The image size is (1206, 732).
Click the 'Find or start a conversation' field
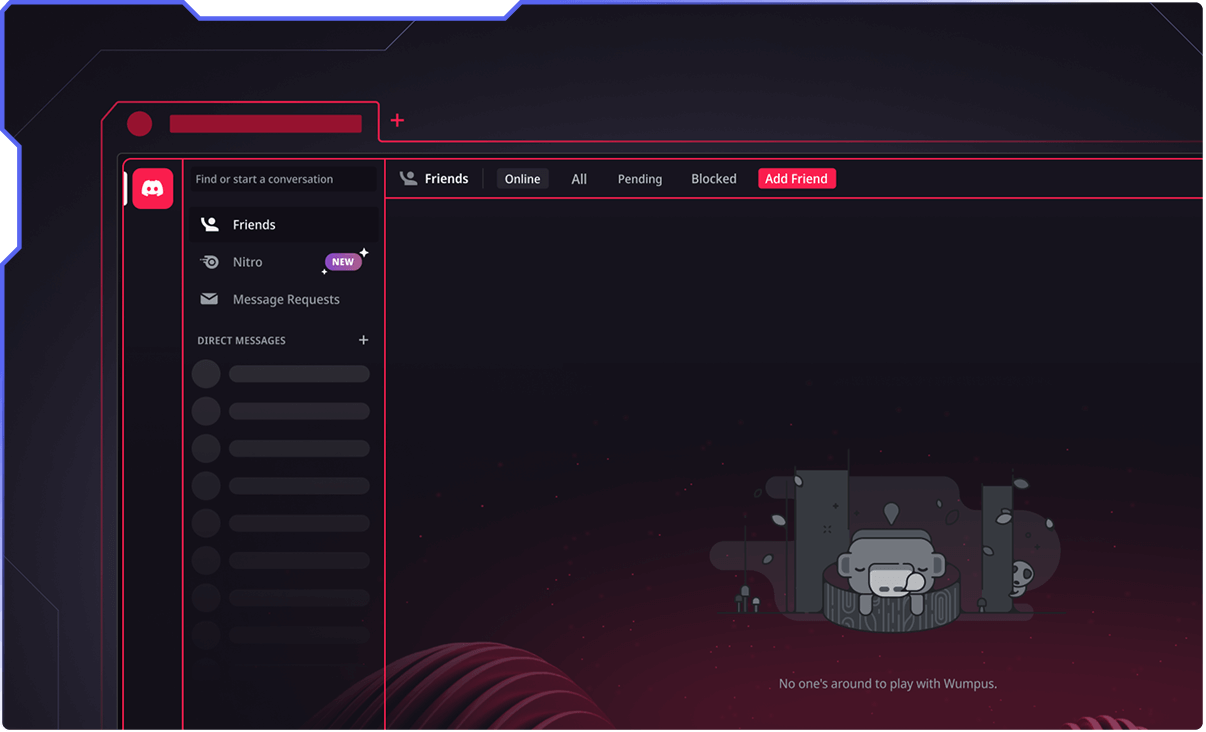click(x=283, y=179)
